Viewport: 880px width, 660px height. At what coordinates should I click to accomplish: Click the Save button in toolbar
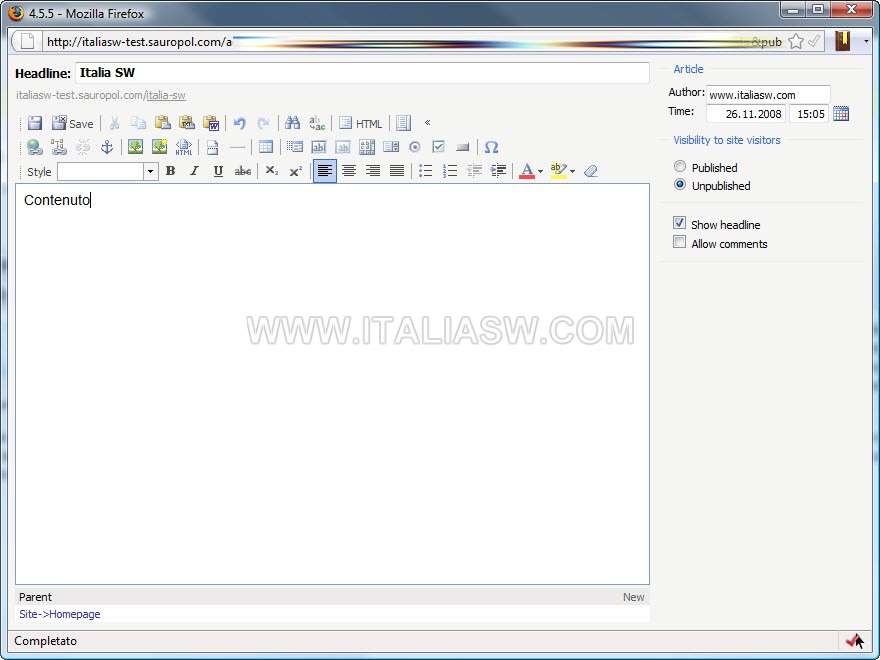73,123
